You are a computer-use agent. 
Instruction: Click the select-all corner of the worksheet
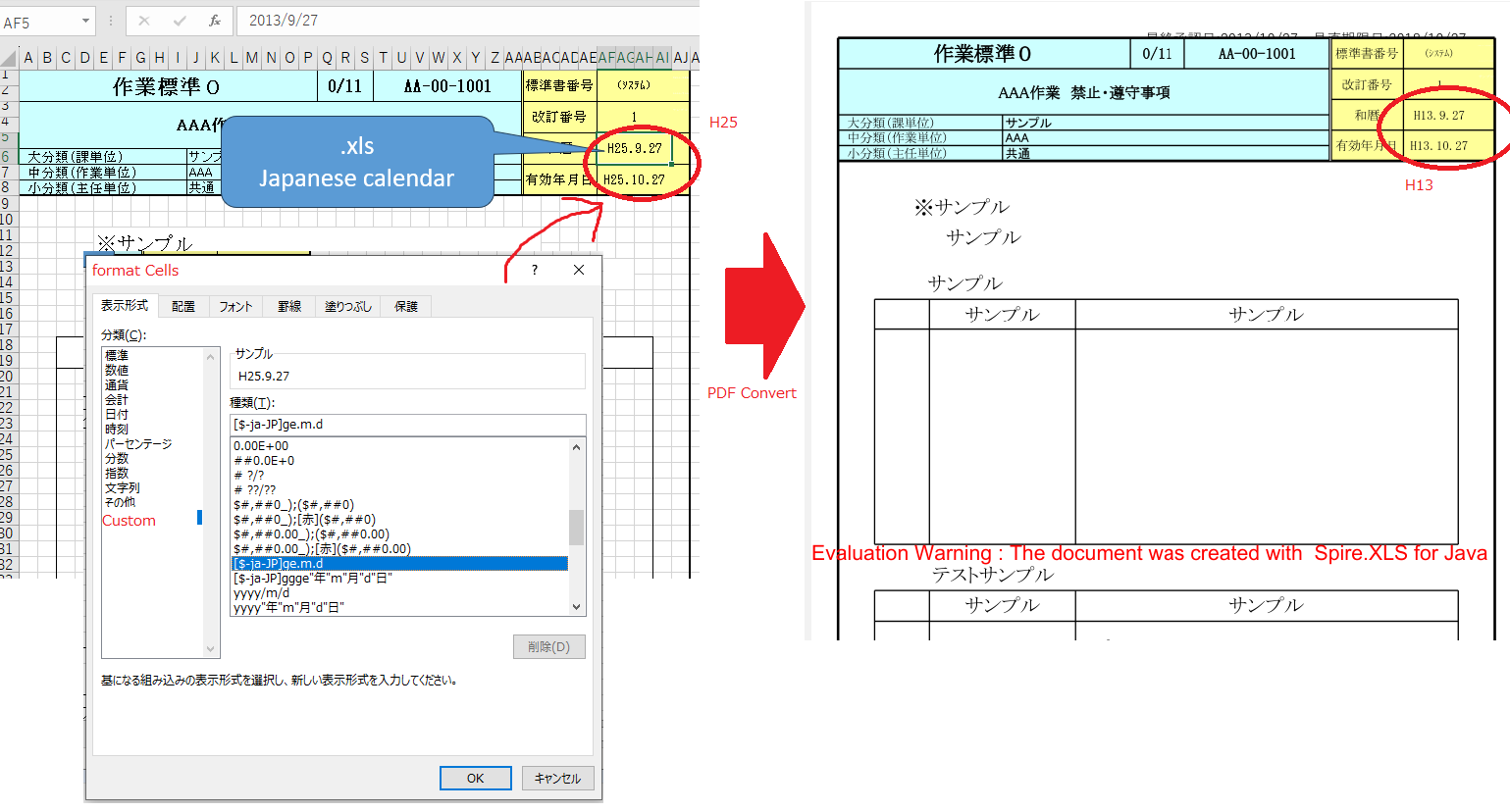pos(9,58)
